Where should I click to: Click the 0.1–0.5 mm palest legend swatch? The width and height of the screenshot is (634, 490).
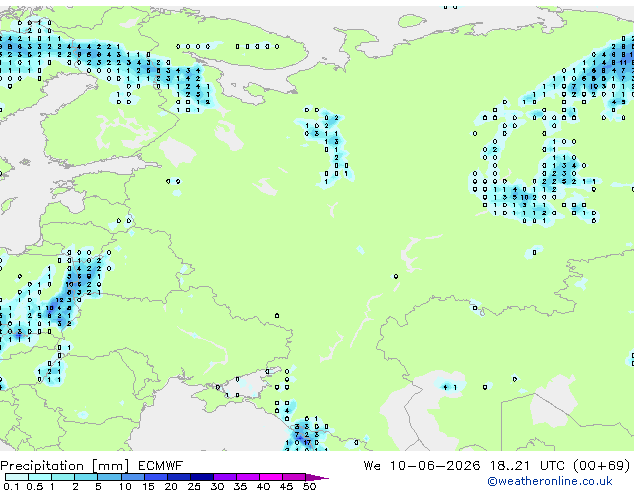click(x=17, y=477)
